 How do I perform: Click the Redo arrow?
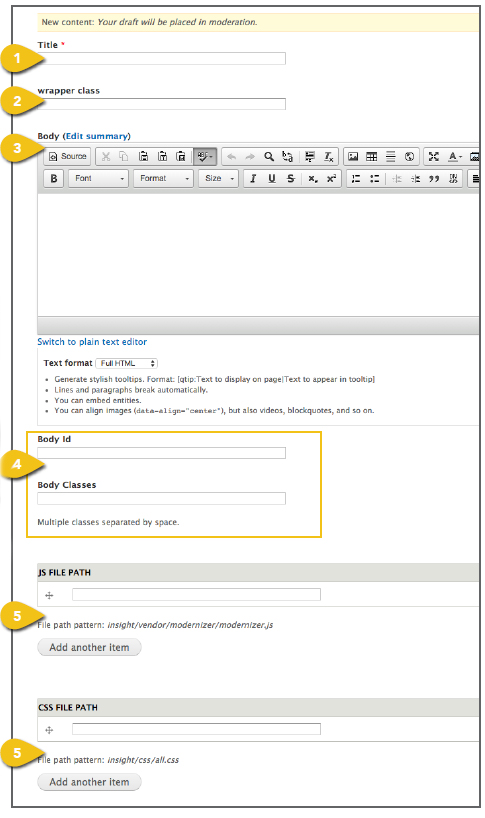pyautogui.click(x=250, y=157)
